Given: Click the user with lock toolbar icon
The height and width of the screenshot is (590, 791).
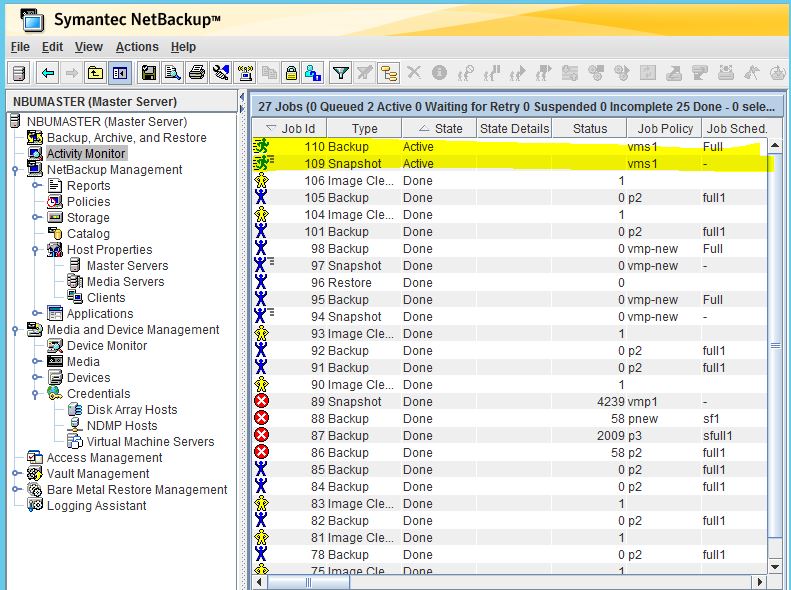Looking at the screenshot, I should tap(313, 74).
